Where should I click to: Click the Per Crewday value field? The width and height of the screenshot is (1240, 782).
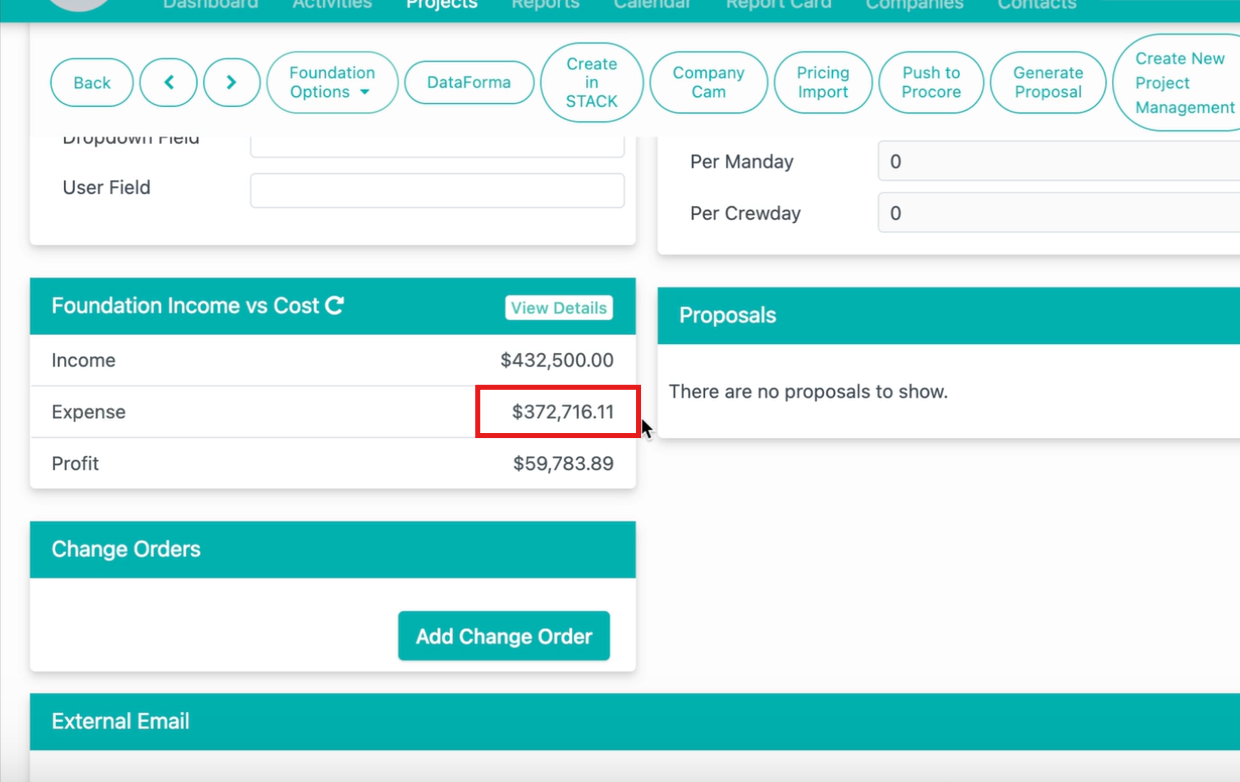[x=1059, y=212]
